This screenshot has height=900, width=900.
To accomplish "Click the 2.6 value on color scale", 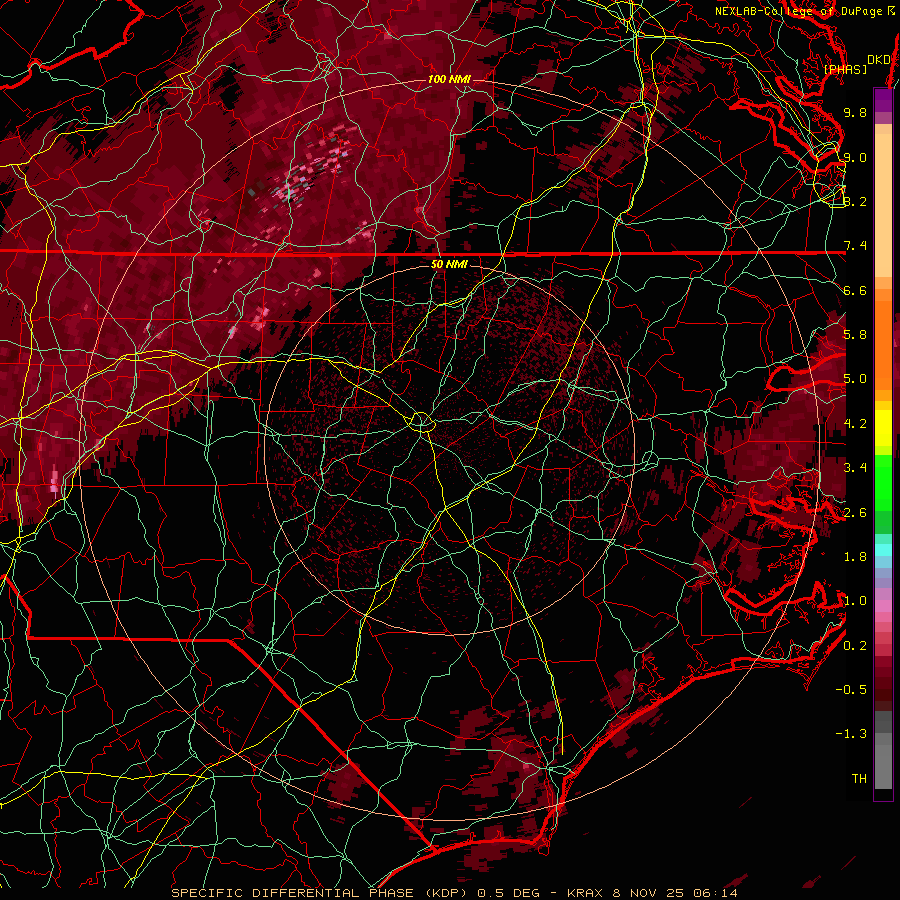I will 855,513.
